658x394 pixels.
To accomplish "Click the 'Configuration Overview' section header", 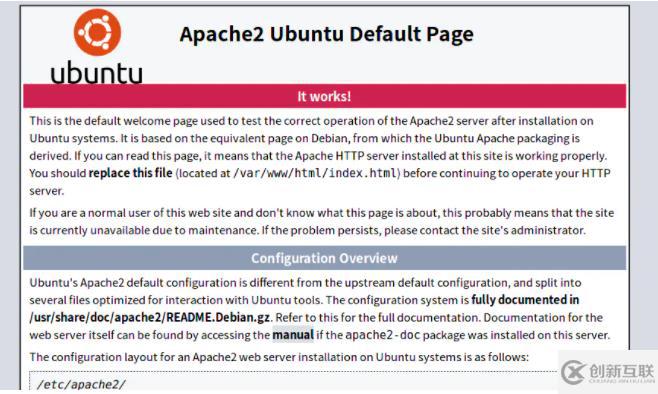I will 324,258.
